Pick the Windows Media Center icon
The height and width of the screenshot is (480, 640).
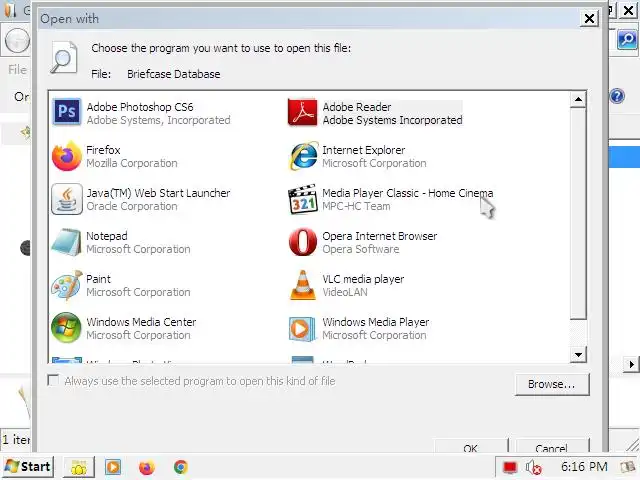(66, 328)
